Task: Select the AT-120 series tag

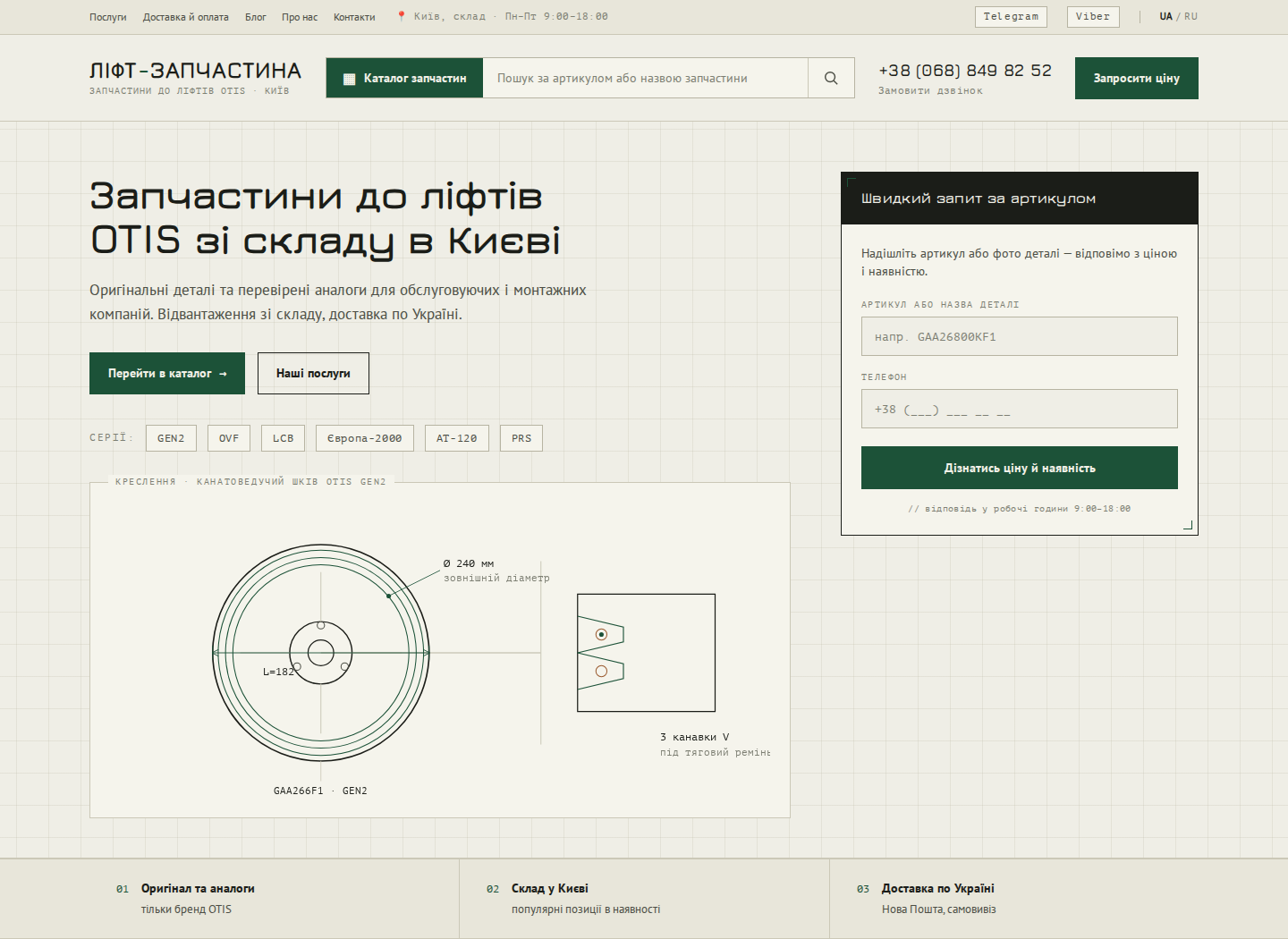Action: (457, 438)
